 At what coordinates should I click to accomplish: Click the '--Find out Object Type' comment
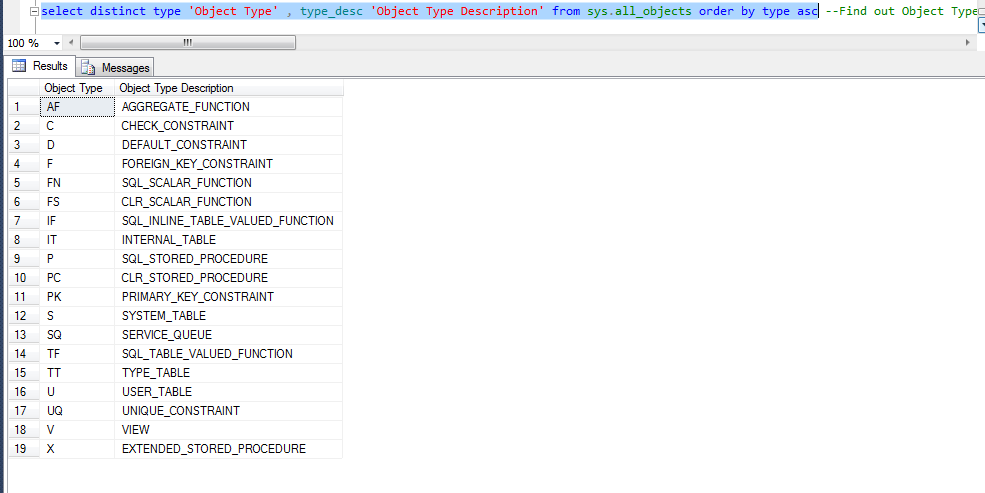[901, 11]
